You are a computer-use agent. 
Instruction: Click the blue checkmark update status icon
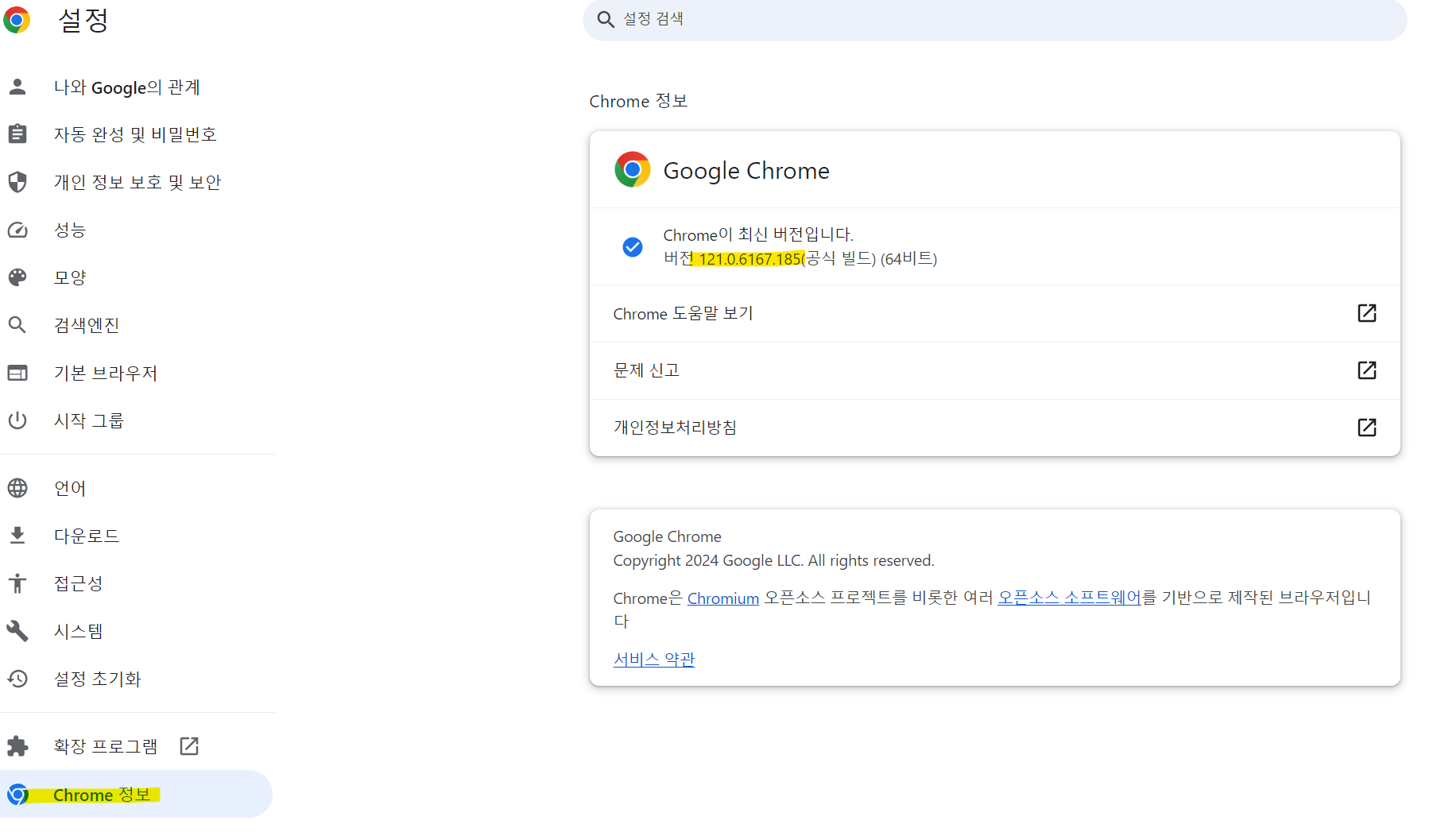click(x=633, y=247)
